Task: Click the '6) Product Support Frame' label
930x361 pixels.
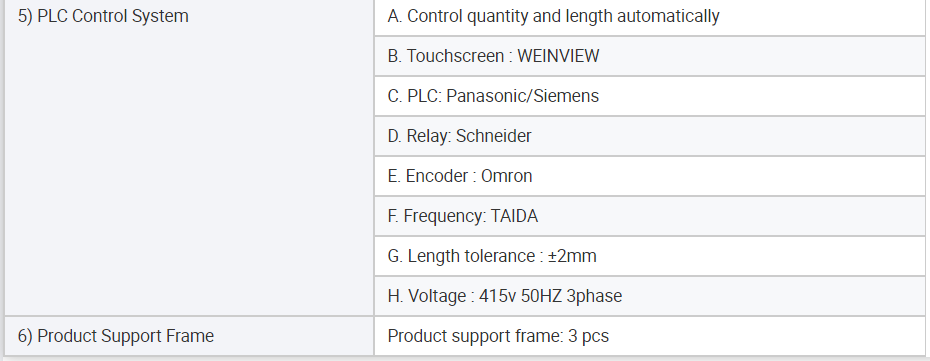Action: 116,336
